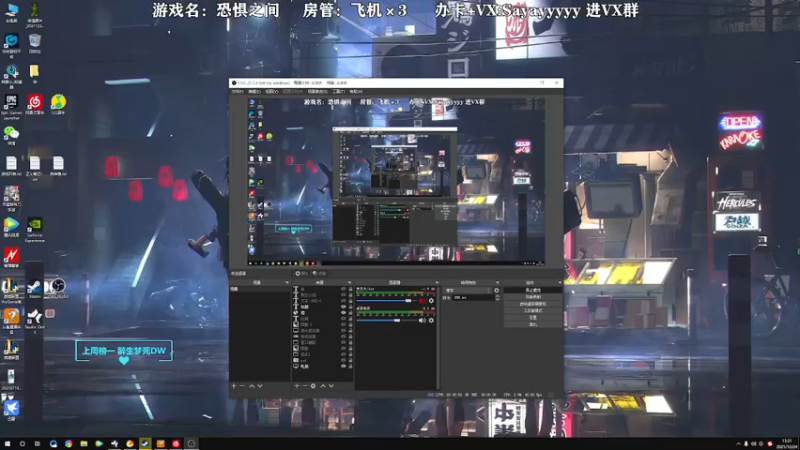Open transition properties icon beside transition dropdown

coord(496,290)
